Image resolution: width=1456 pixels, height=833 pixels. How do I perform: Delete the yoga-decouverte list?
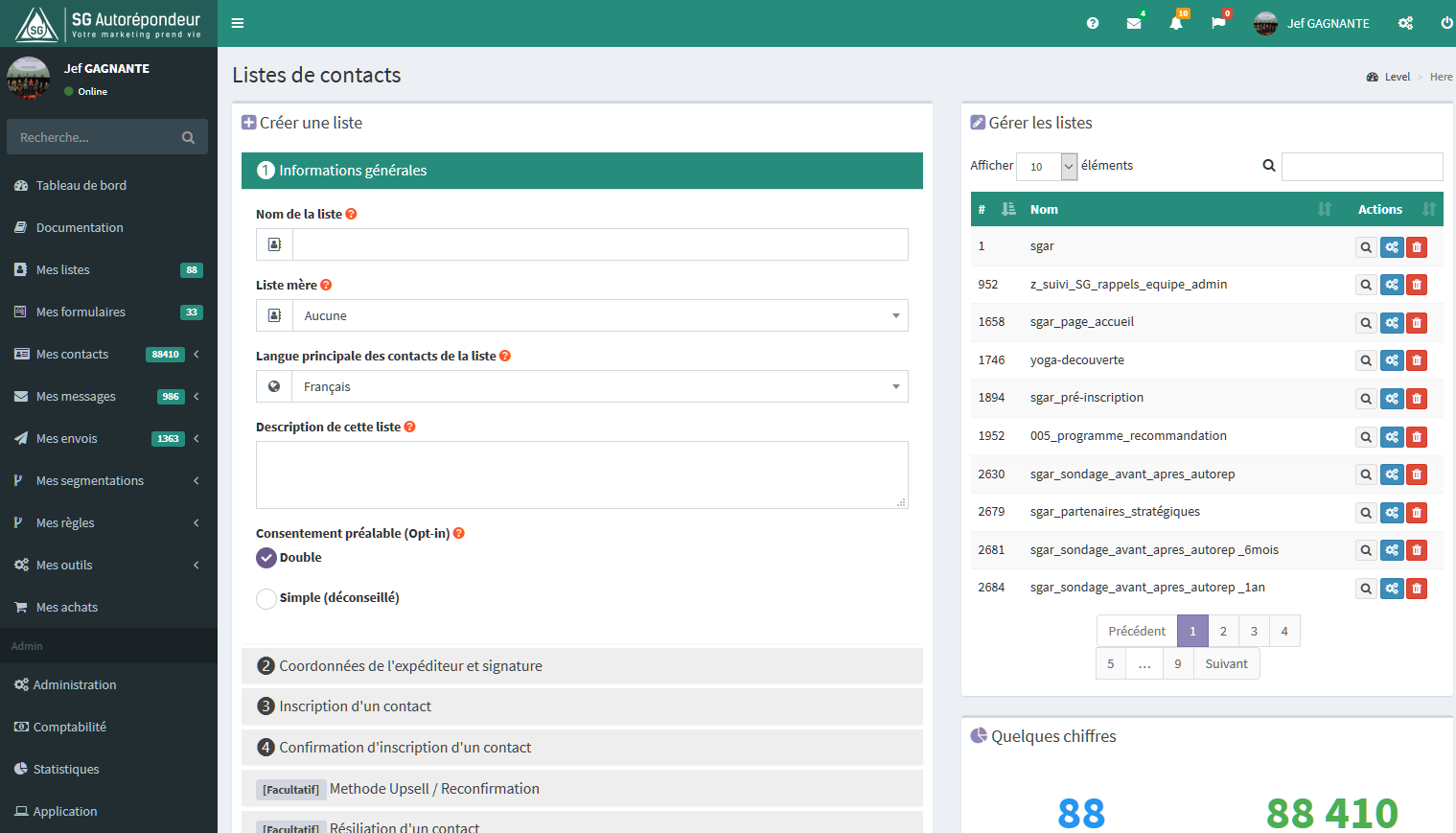1417,360
